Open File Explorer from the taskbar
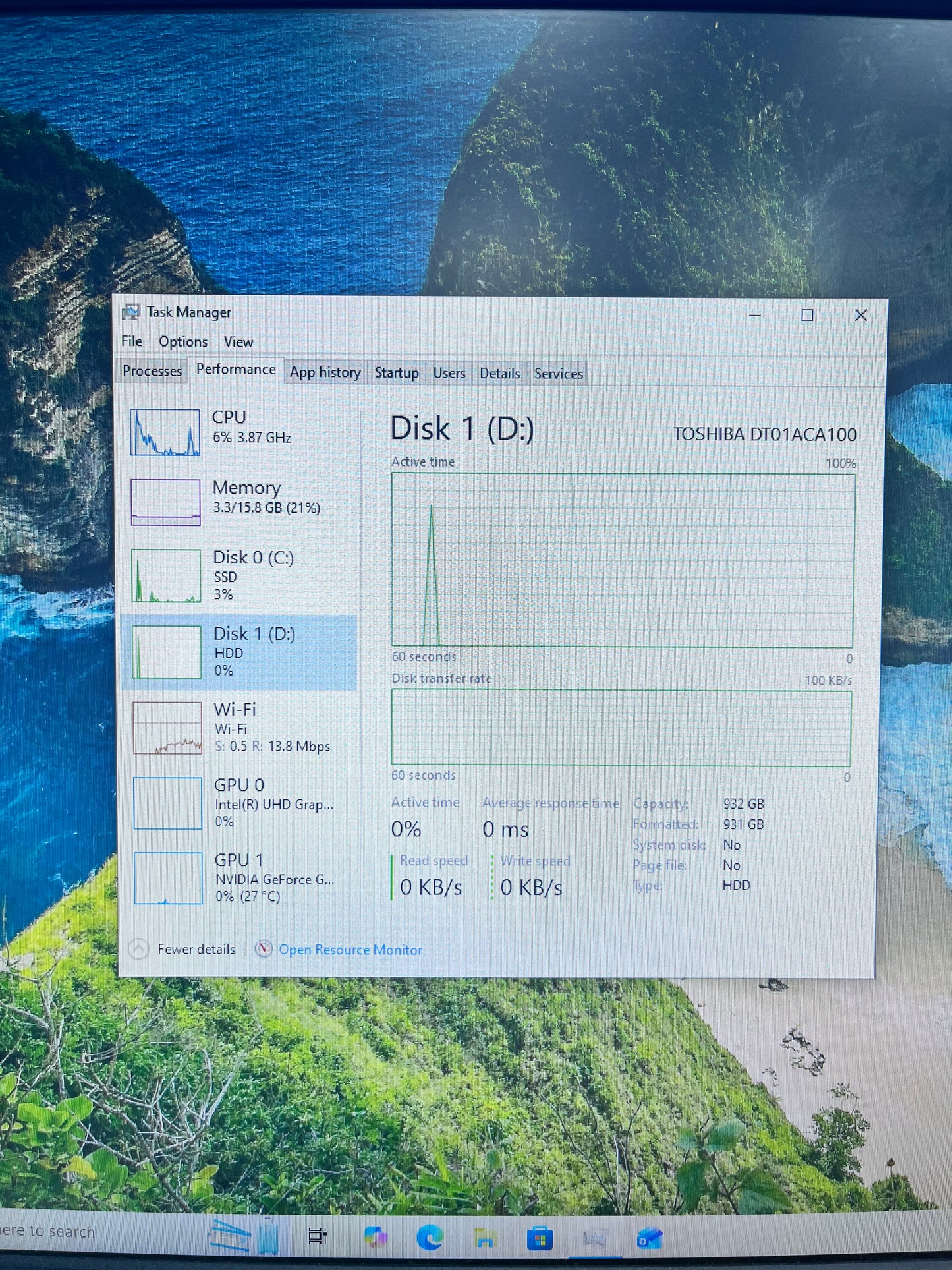952x1270 pixels. point(486,1238)
